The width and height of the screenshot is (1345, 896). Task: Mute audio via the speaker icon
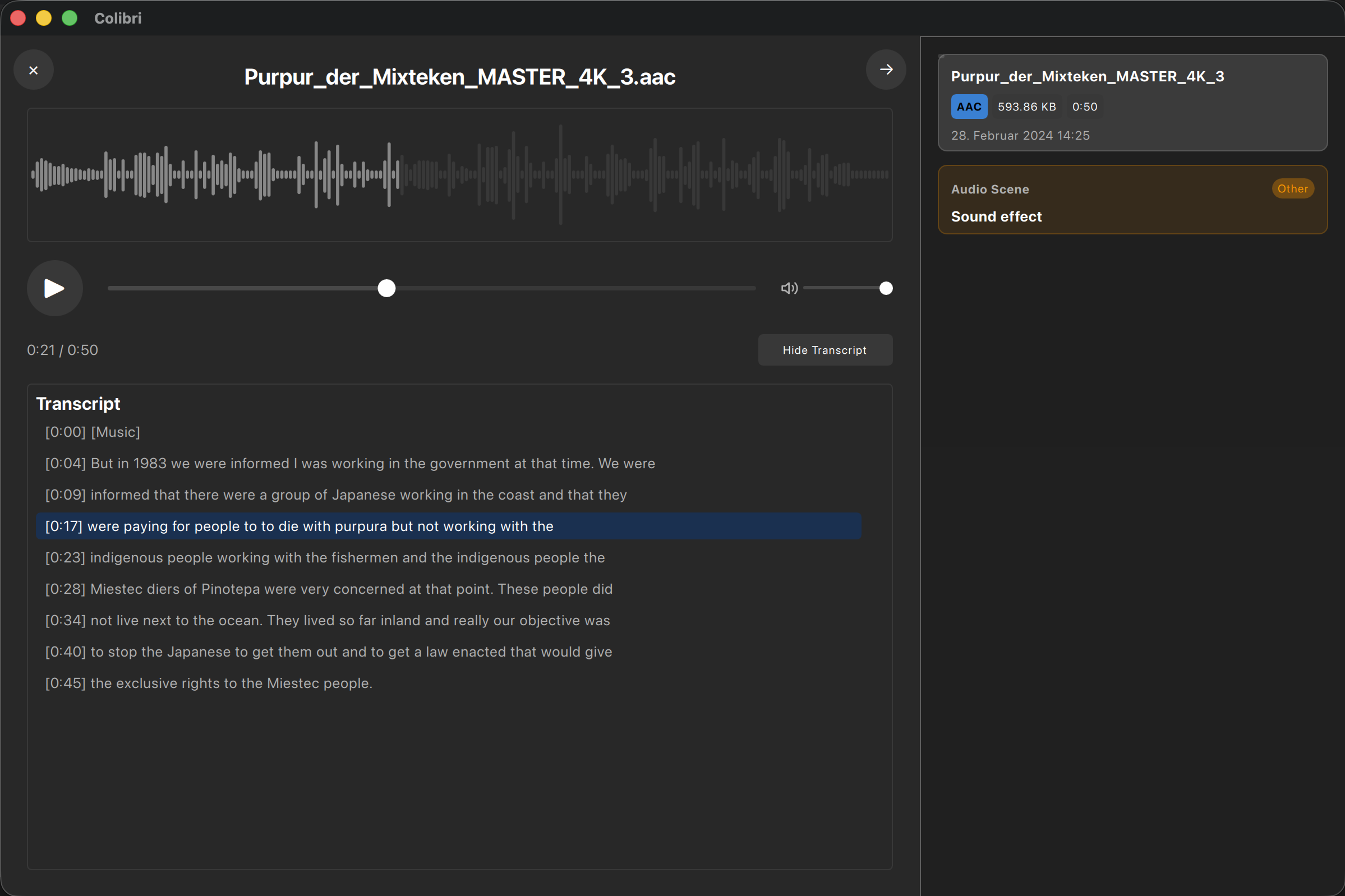coord(788,288)
